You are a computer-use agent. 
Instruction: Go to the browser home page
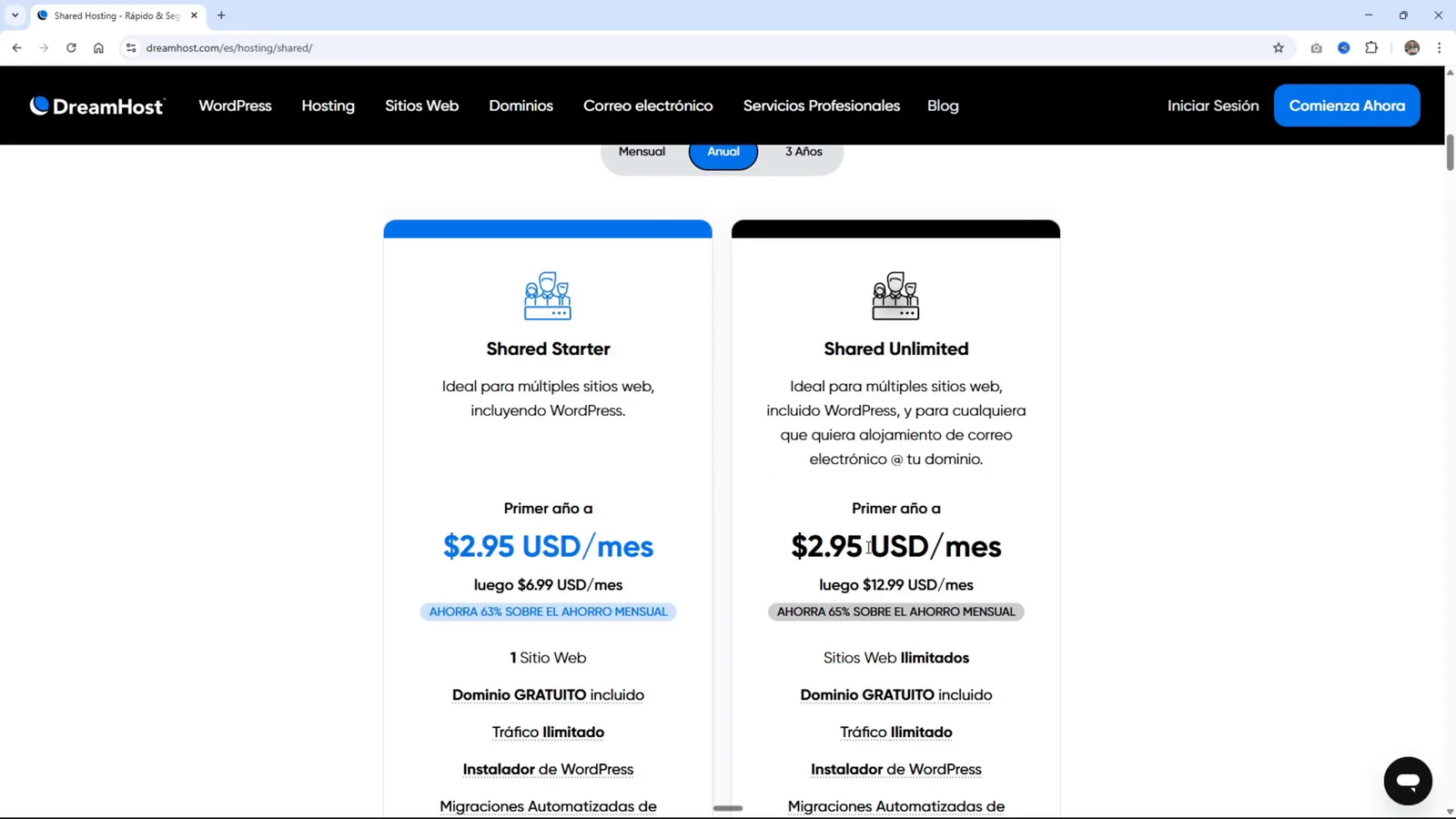click(x=98, y=47)
